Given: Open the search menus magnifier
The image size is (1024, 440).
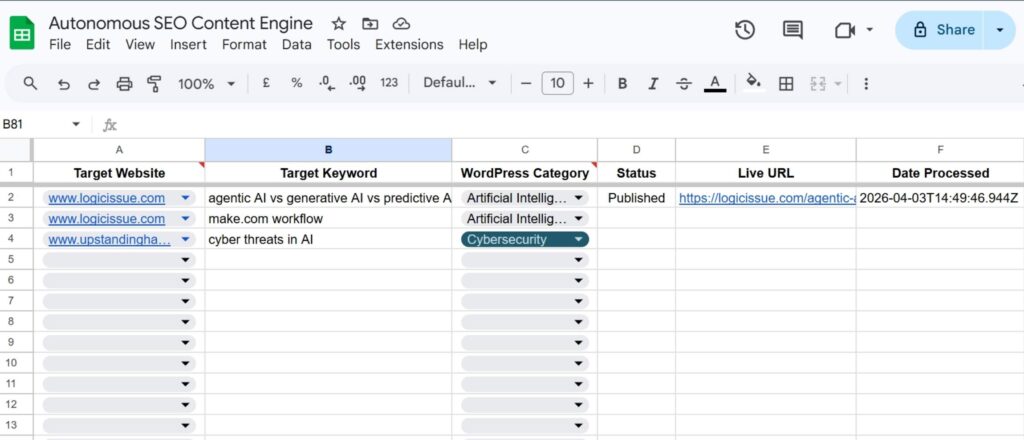Looking at the screenshot, I should (30, 84).
